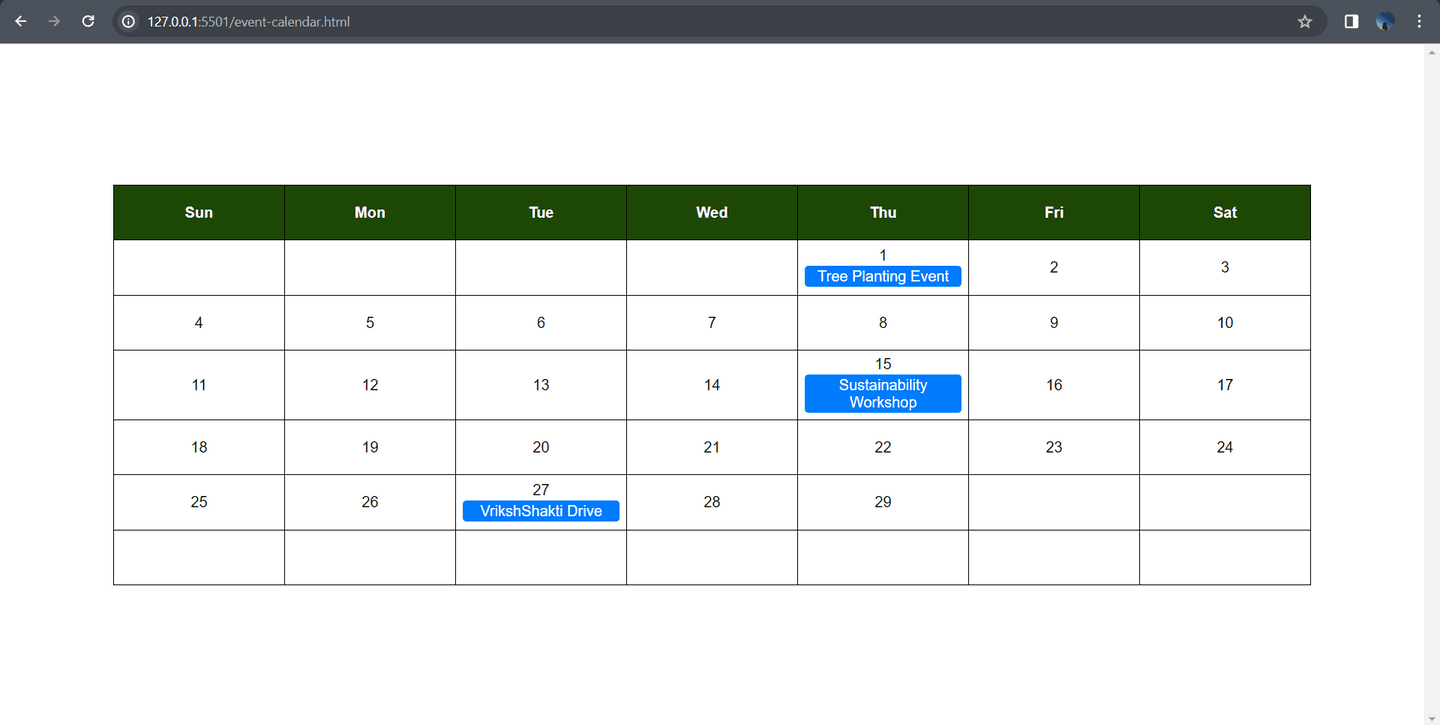Screen dimensions: 1440x725
Task: Select date 10 in the calendar
Action: pos(1225,323)
